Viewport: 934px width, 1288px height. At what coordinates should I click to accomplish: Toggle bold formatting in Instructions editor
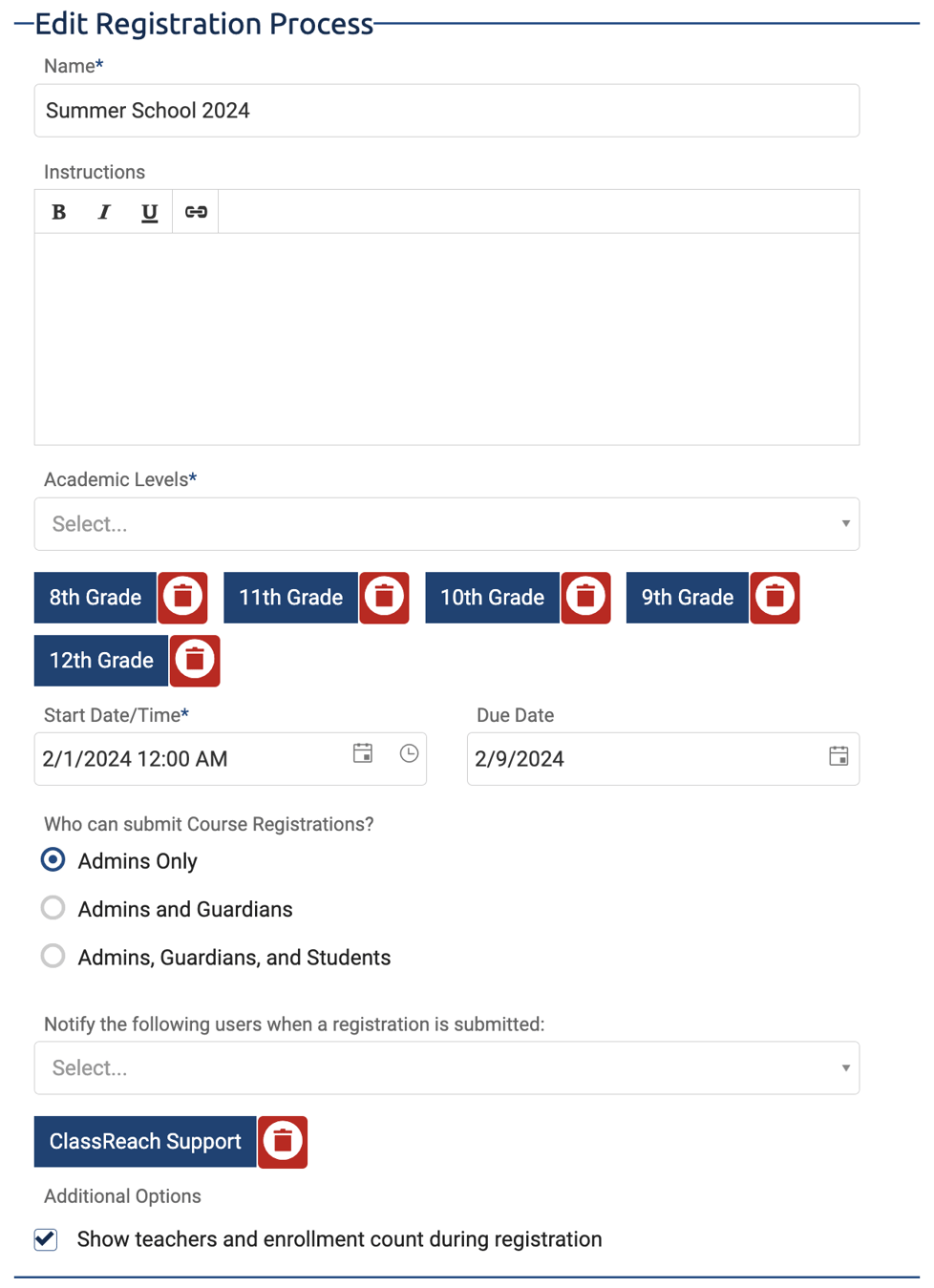click(58, 212)
